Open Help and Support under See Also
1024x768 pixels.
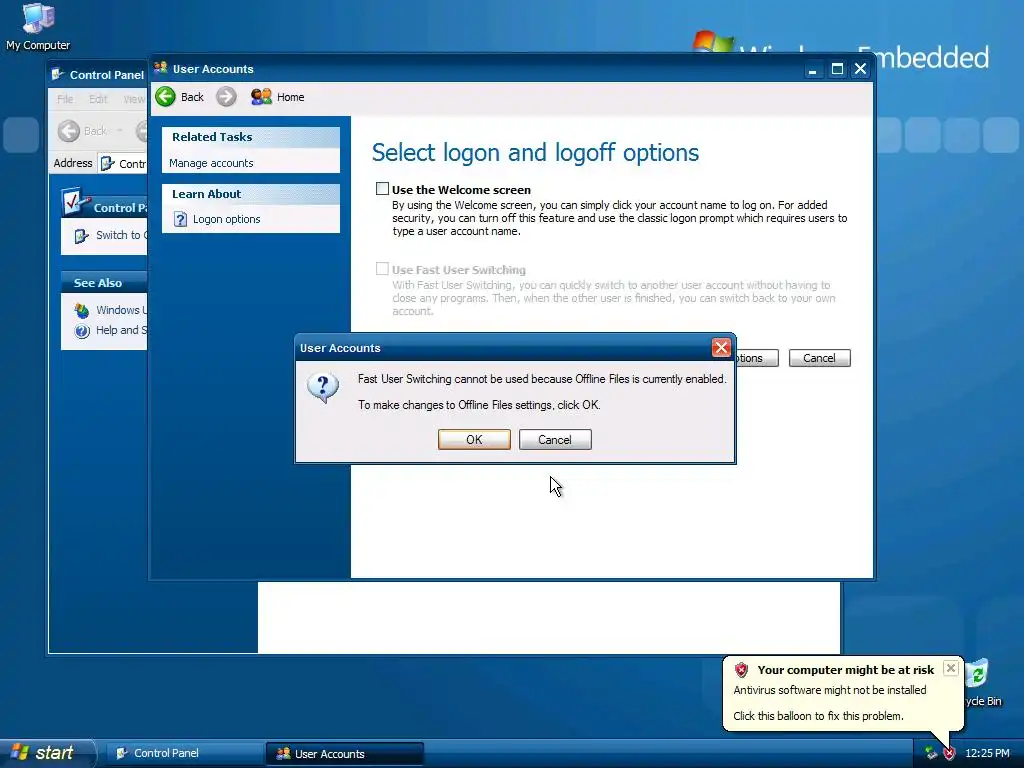coord(121,330)
